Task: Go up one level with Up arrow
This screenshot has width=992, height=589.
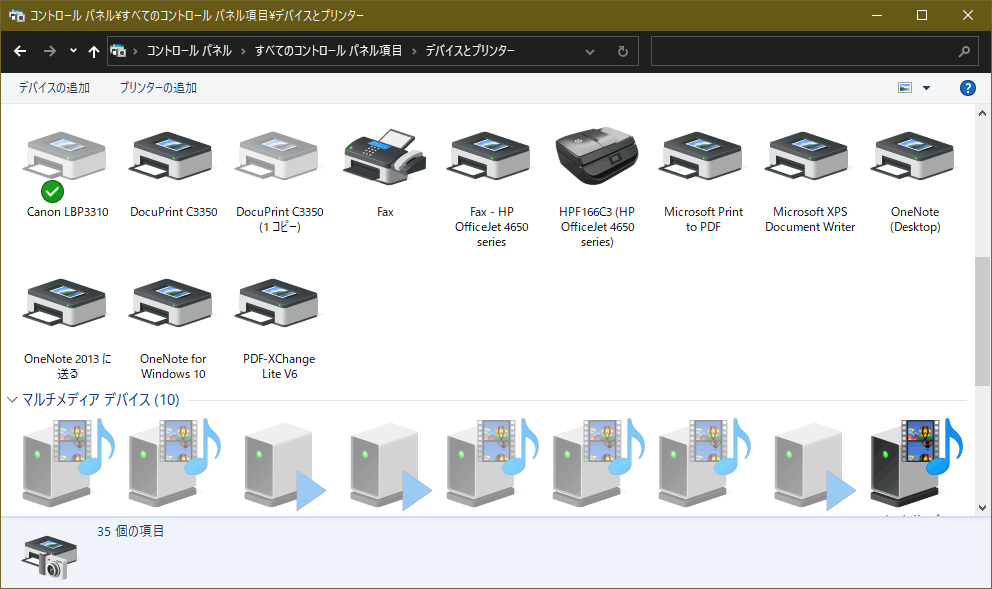Action: click(x=94, y=51)
